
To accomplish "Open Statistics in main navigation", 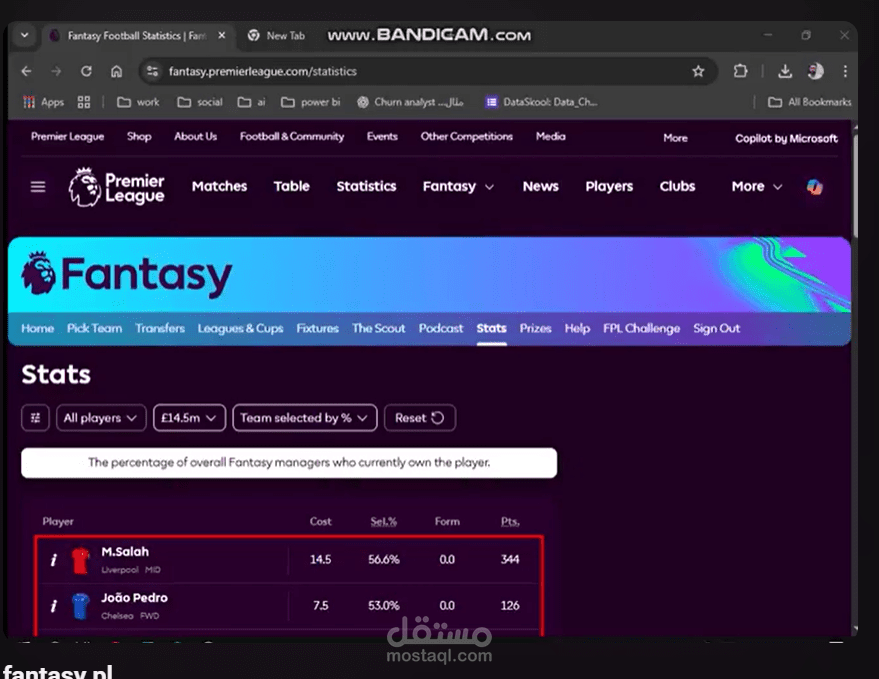I will click(x=366, y=186).
